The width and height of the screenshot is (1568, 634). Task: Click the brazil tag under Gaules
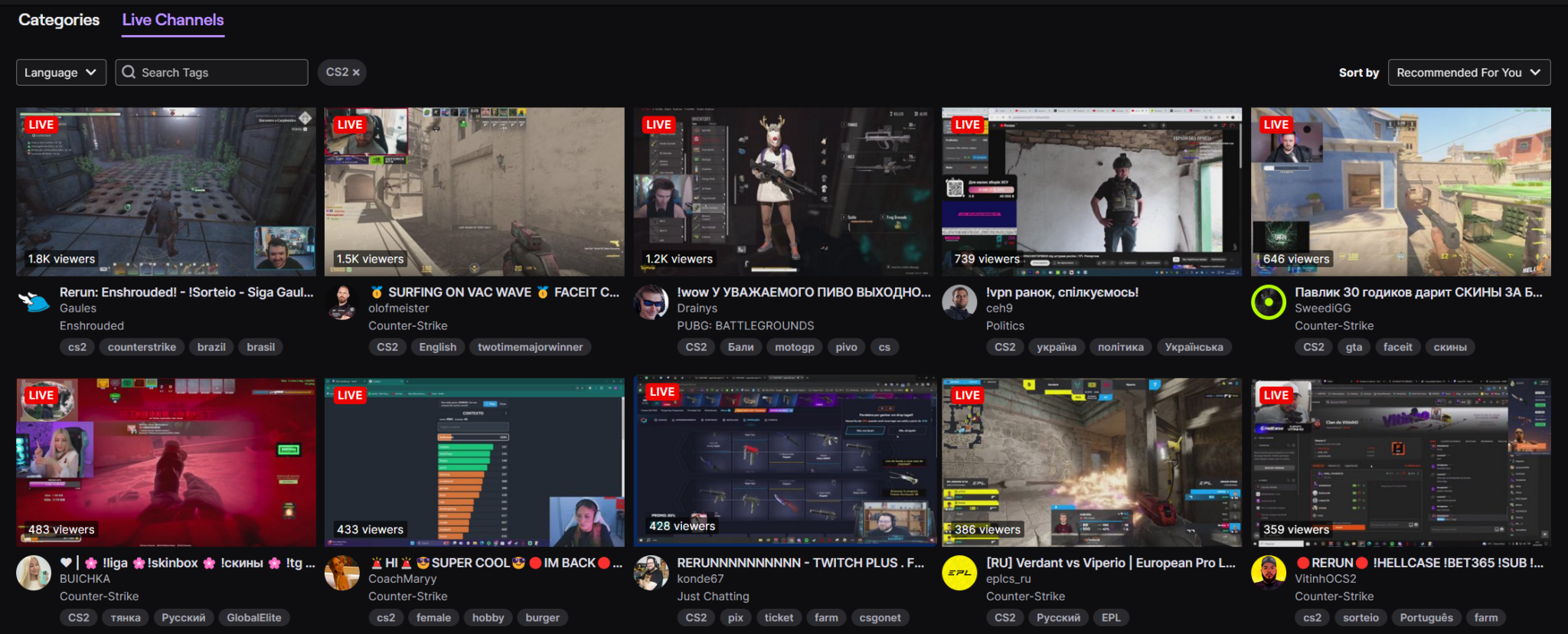[x=211, y=347]
